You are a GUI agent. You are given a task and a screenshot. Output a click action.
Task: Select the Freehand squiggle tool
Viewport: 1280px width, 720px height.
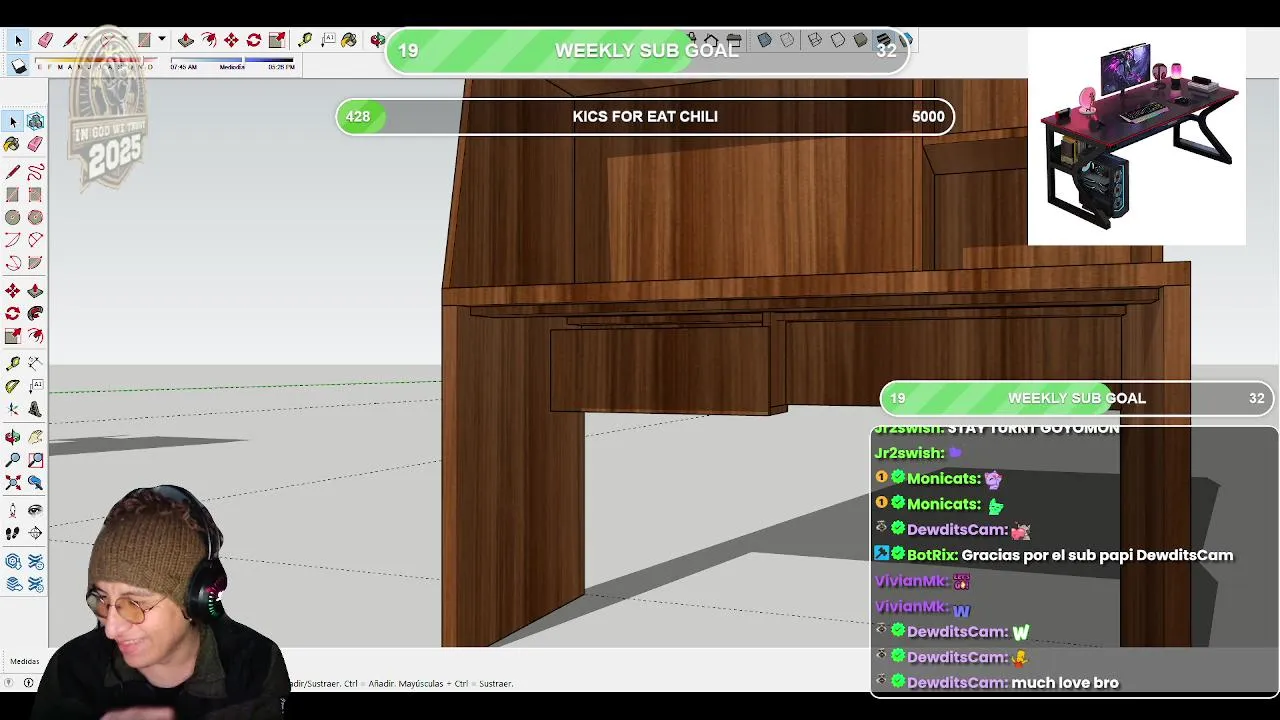pos(35,172)
